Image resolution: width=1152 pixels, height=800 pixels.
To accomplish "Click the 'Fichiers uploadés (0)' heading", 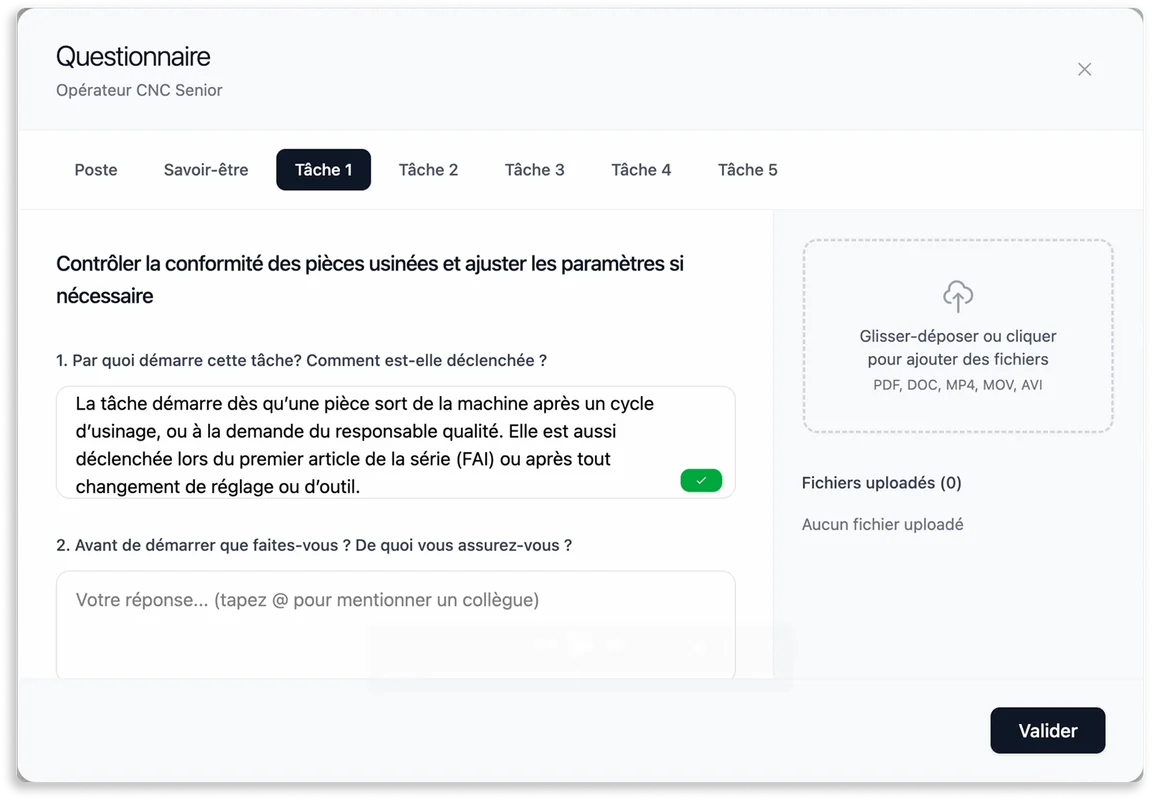I will 881,483.
